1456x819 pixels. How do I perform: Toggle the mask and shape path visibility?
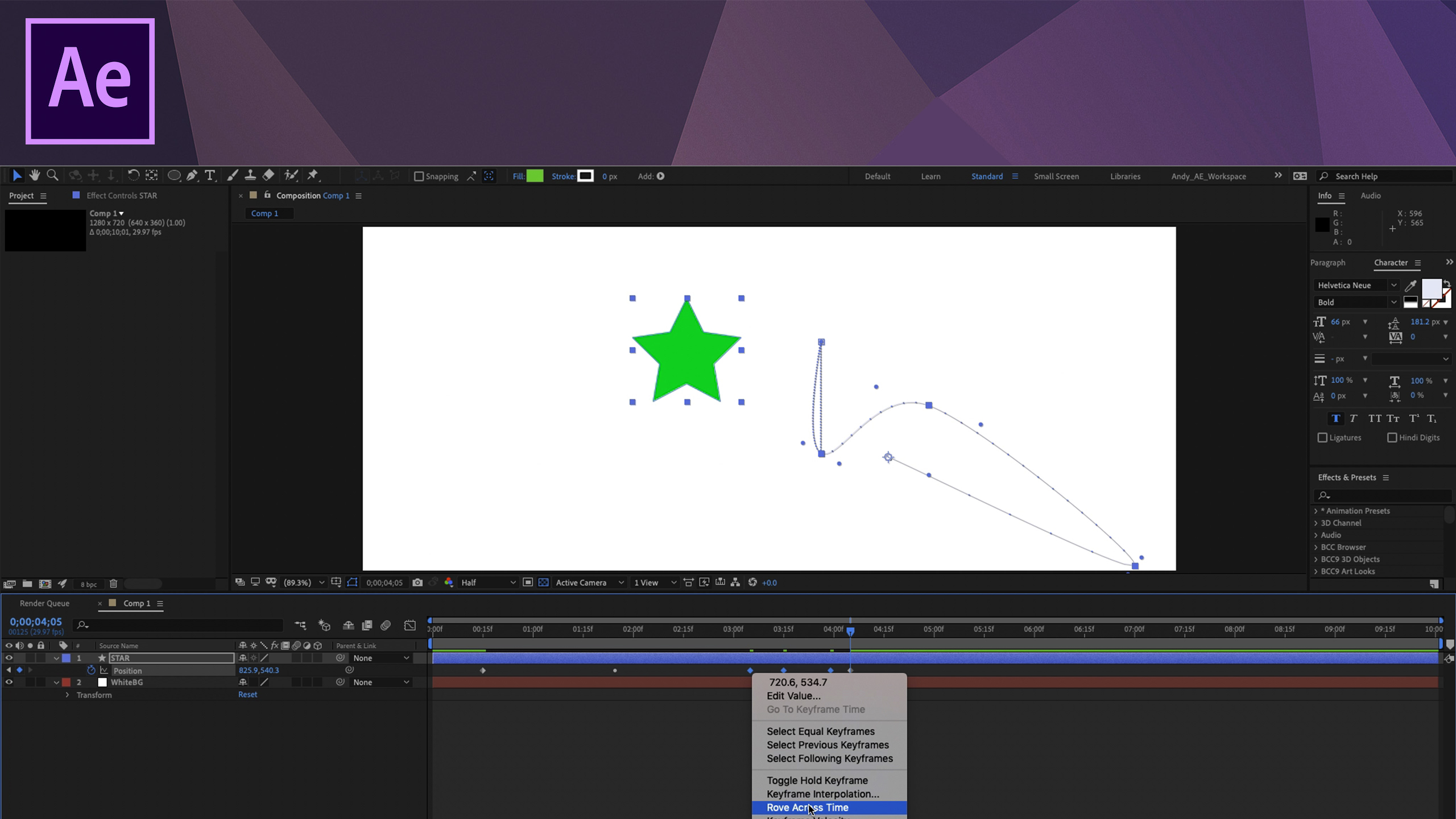point(352,582)
